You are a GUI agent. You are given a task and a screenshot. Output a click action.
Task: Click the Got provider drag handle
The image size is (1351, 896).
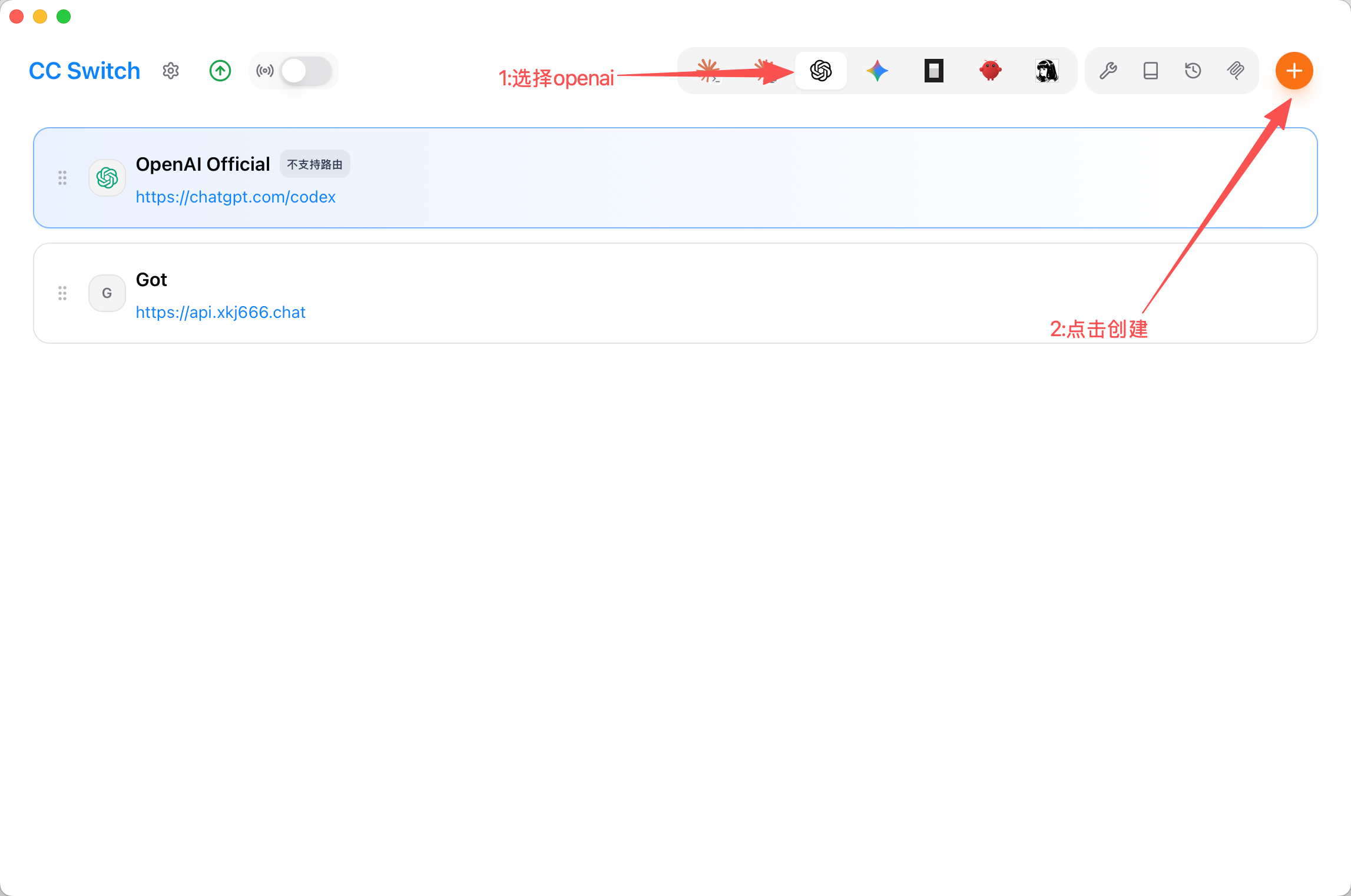pos(62,293)
